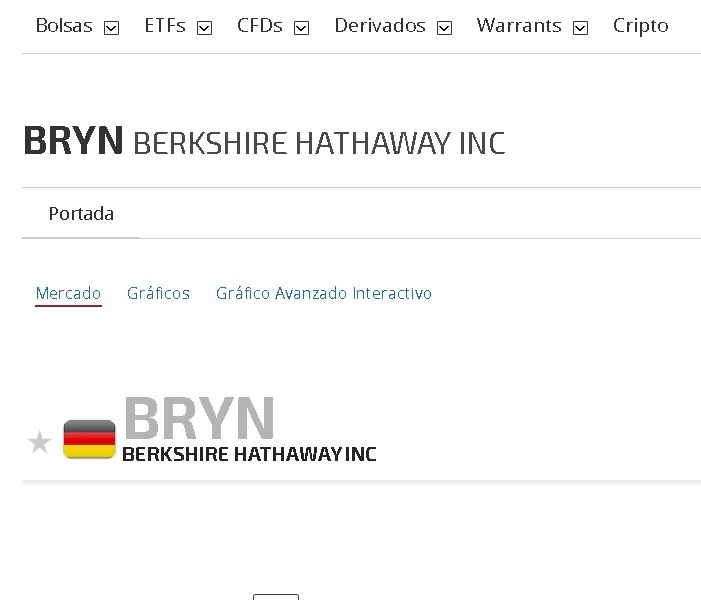Click the German flag icon
Viewport: 701px width, 600px height.
[89, 440]
